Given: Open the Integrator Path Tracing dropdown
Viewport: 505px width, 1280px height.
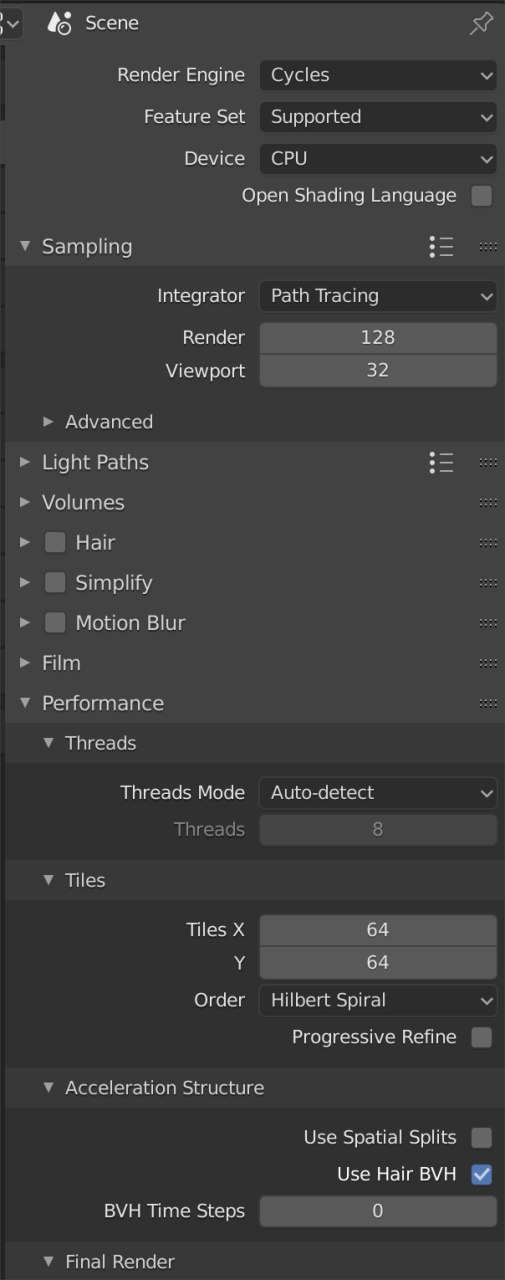Looking at the screenshot, I should (x=378, y=296).
